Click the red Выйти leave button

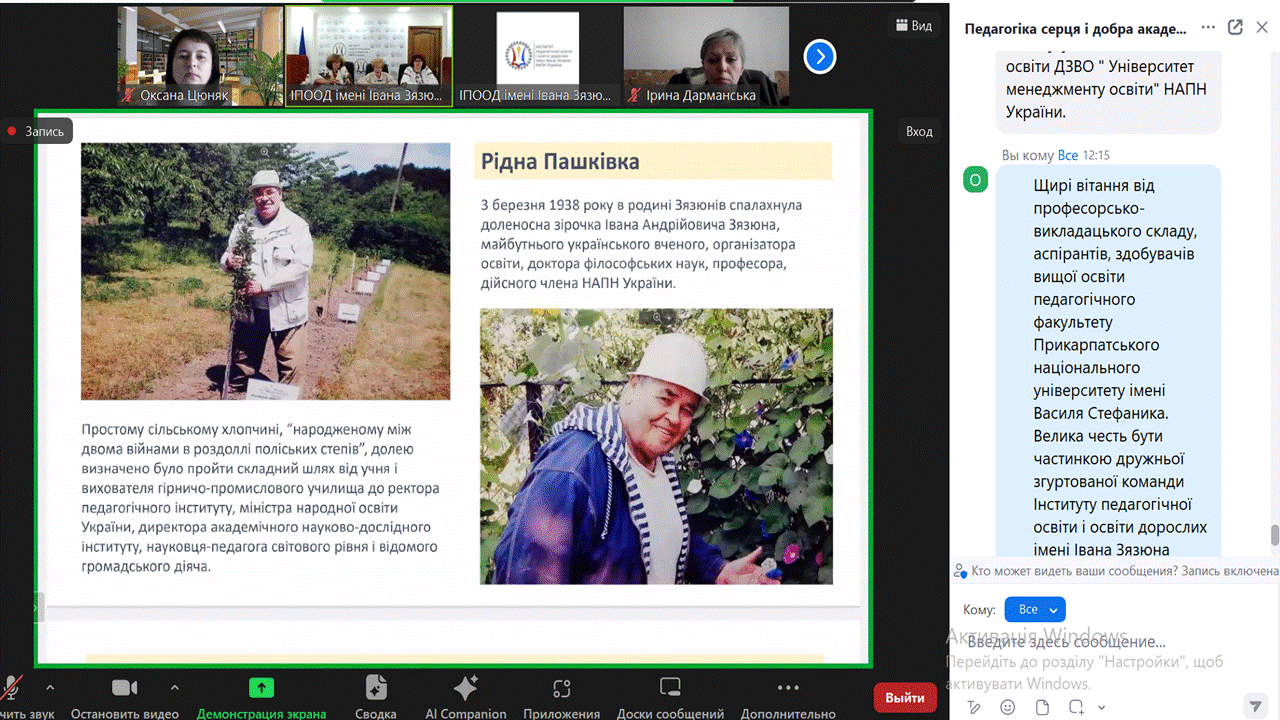point(904,697)
